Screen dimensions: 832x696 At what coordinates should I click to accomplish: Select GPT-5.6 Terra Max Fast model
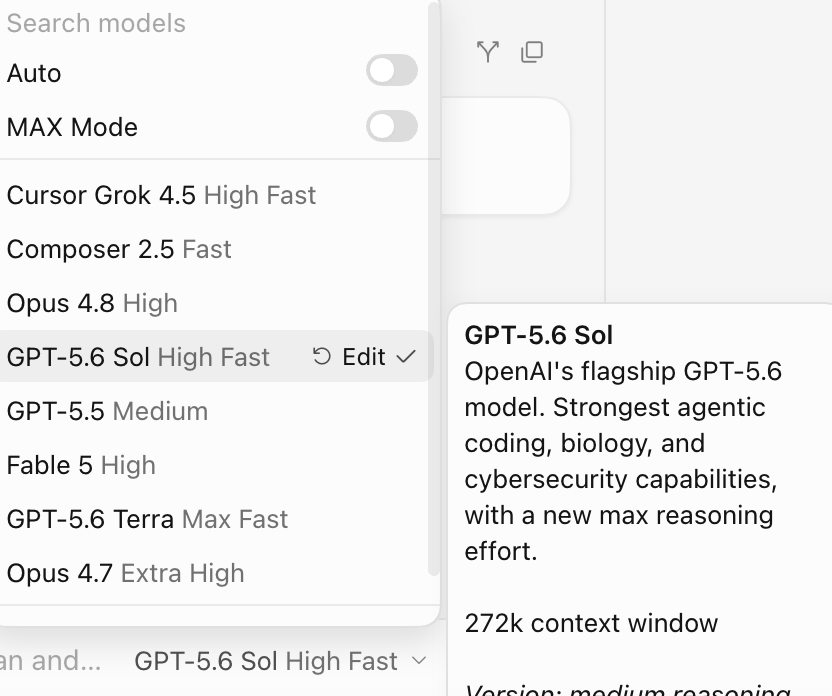pos(215,519)
